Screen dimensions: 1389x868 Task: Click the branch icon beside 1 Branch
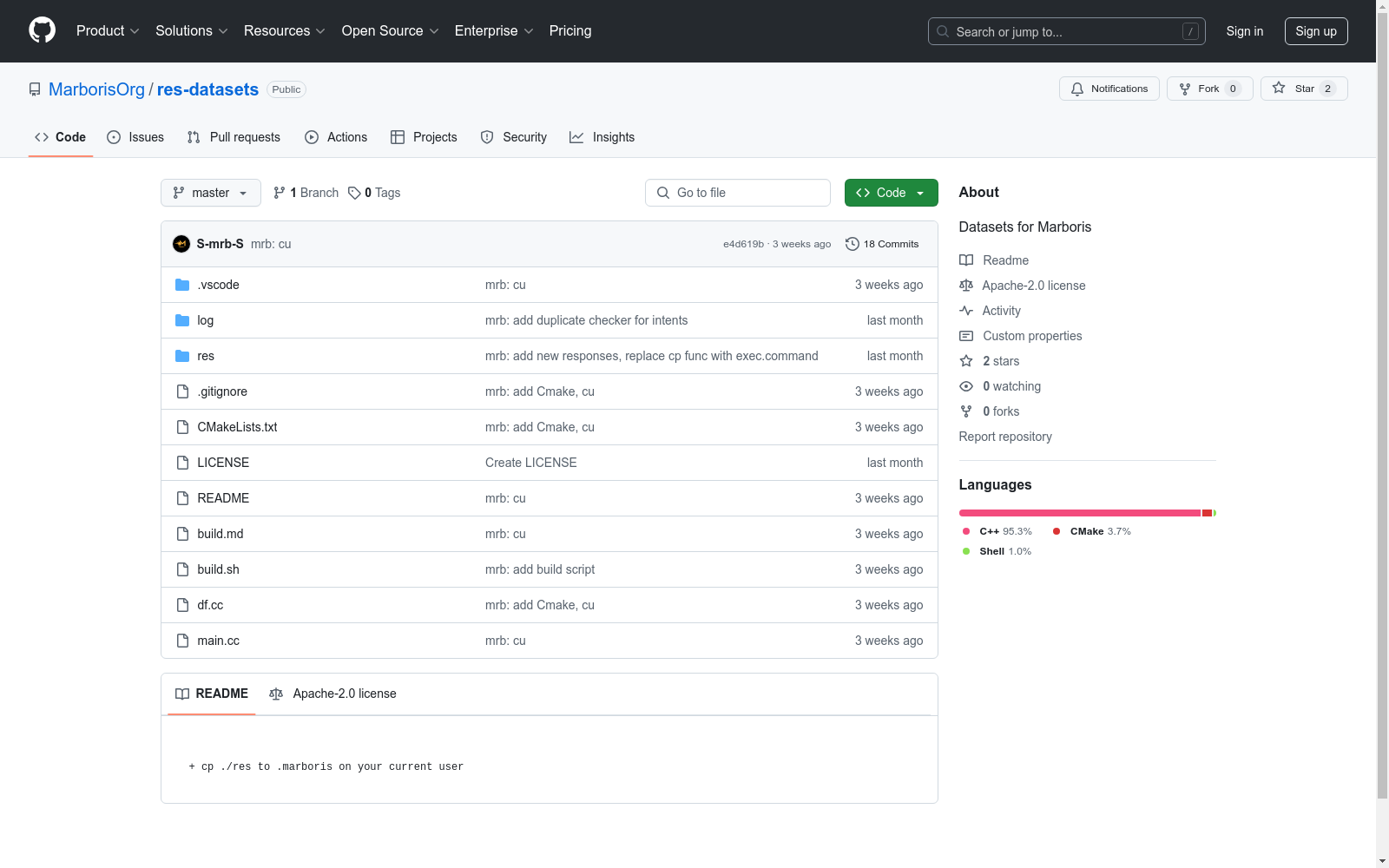[280, 193]
